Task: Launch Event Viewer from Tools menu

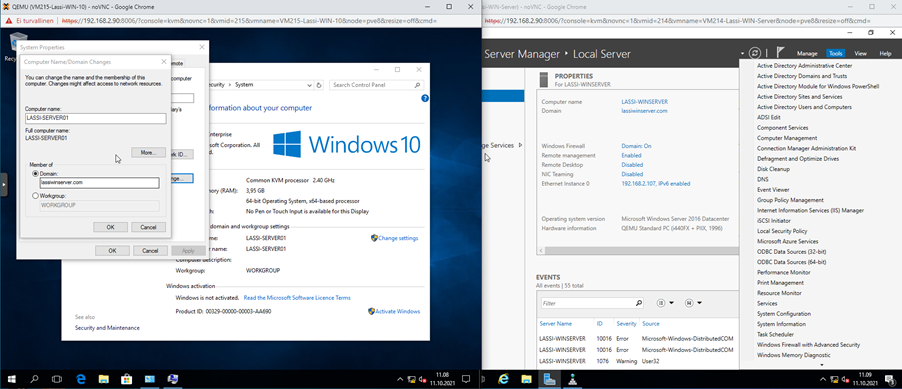Action: coord(773,190)
